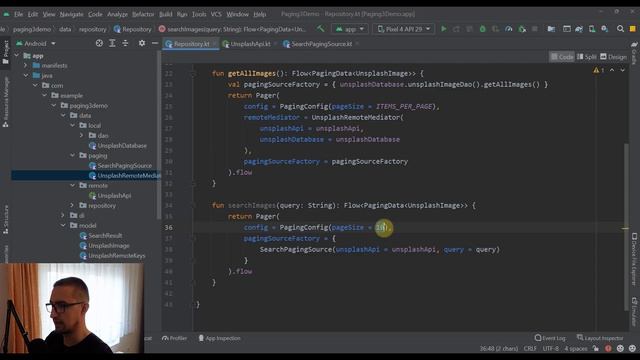Switch editor to Split view
This screenshot has height=360, width=640.
pyautogui.click(x=587, y=57)
